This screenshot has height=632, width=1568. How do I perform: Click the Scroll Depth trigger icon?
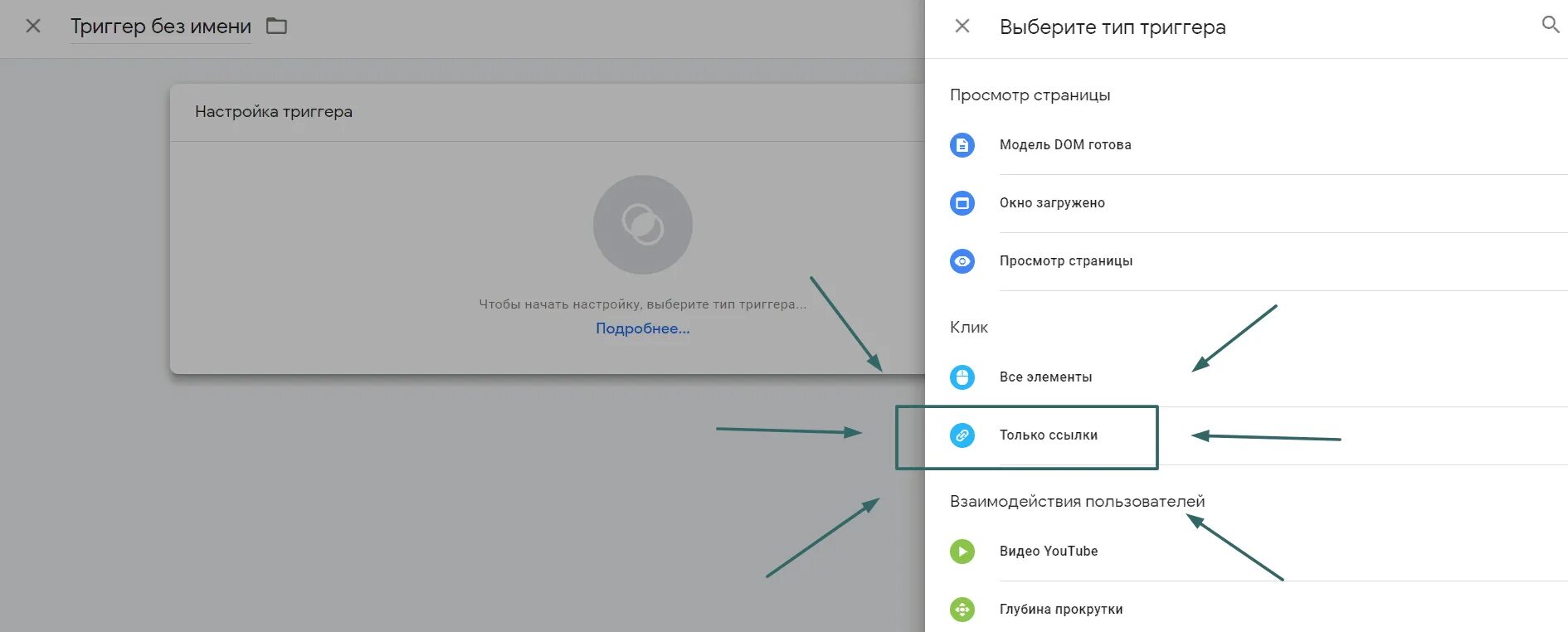(962, 610)
